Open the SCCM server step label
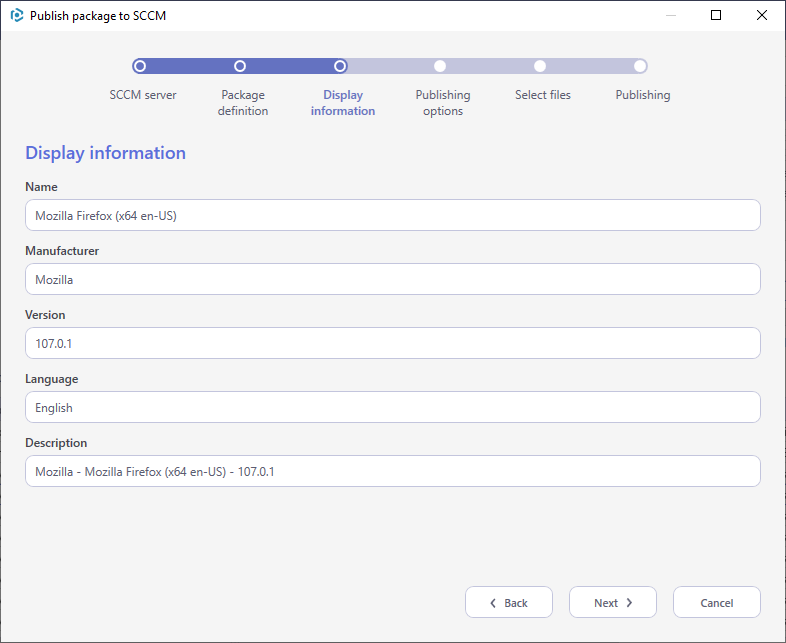This screenshot has width=786, height=643. 143,95
